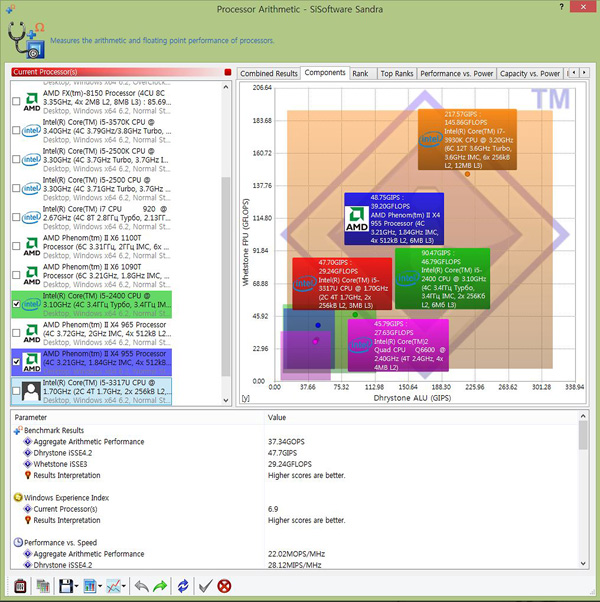This screenshot has height=602, width=600.
Task: Click tab strip scroll right arrow
Action: (584, 73)
